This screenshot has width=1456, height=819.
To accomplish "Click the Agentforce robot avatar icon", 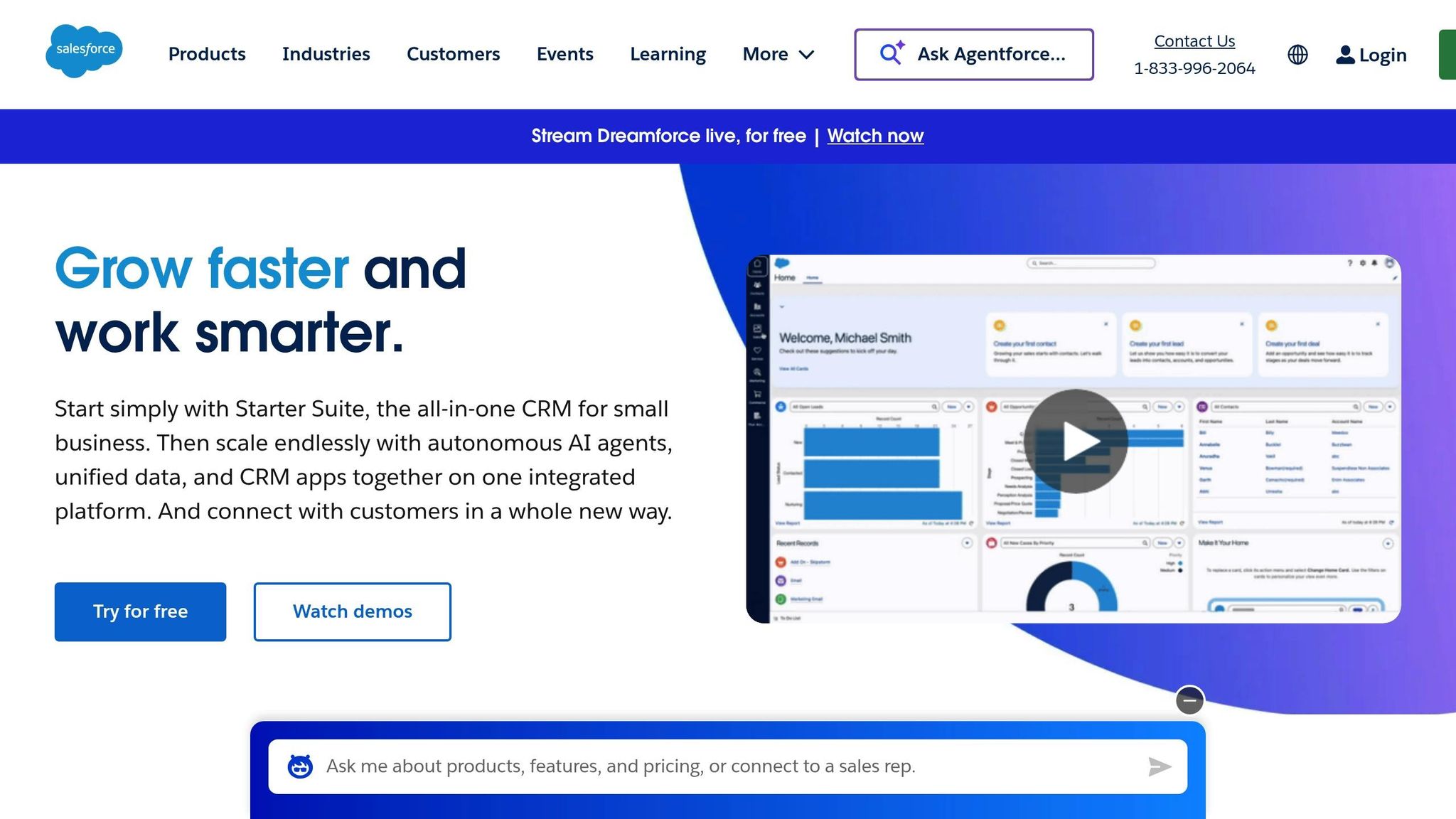I will [x=300, y=766].
